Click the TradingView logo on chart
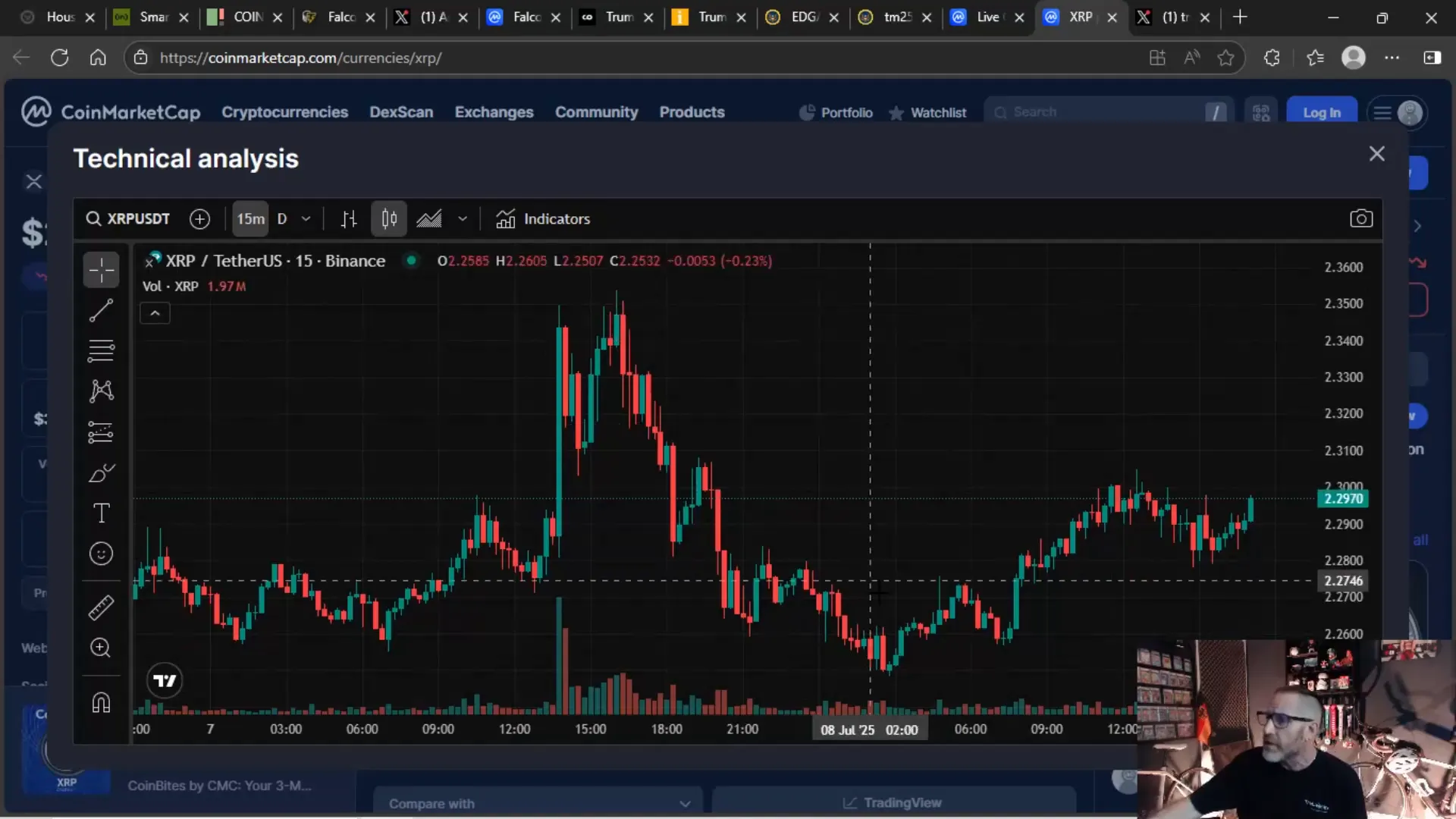This screenshot has width=1456, height=819. [x=165, y=681]
